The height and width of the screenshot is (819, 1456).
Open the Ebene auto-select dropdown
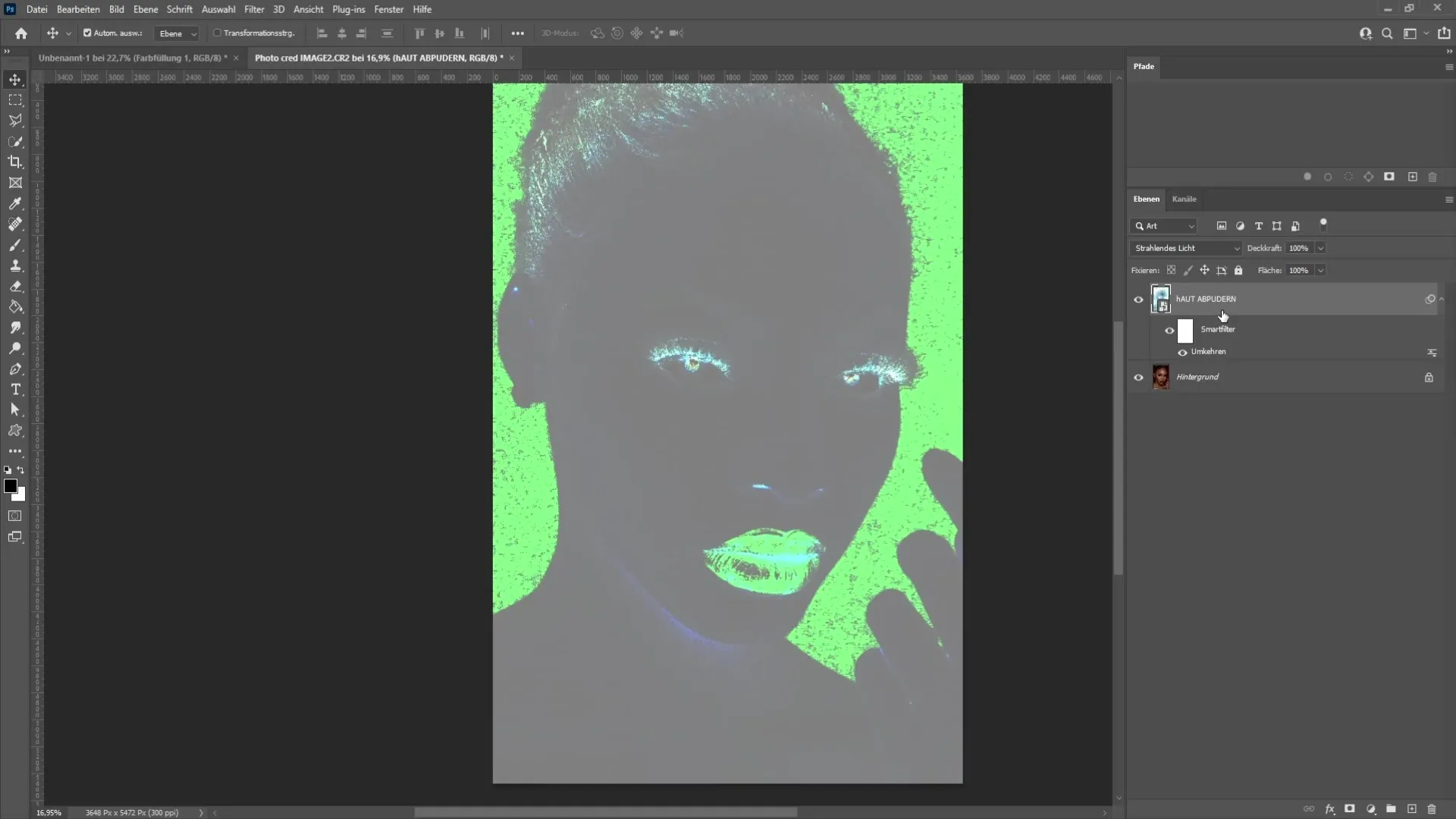(x=177, y=33)
